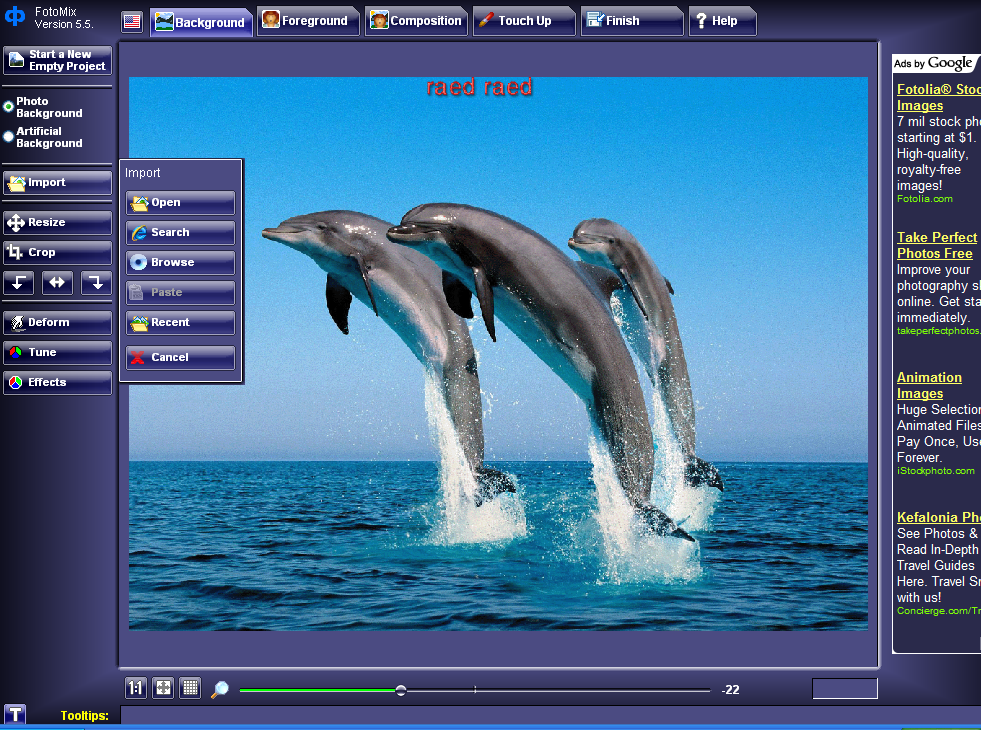Click the rotate right arrow button
Viewport: 981px width, 730px height.
96,283
